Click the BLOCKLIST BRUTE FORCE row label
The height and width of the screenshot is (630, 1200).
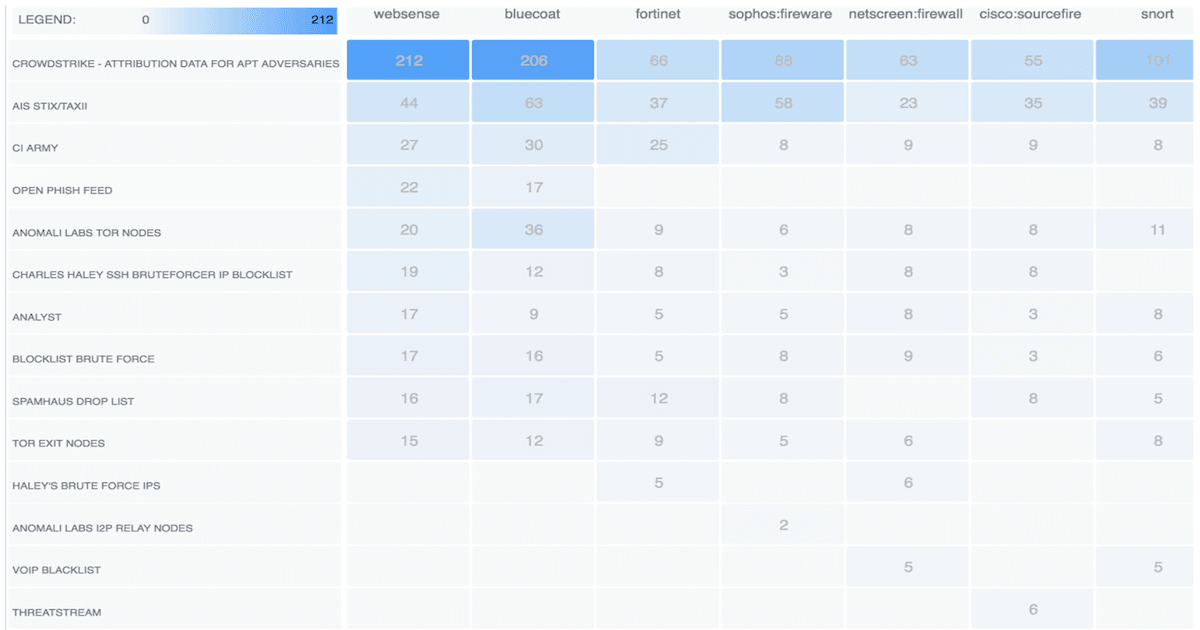click(x=83, y=359)
